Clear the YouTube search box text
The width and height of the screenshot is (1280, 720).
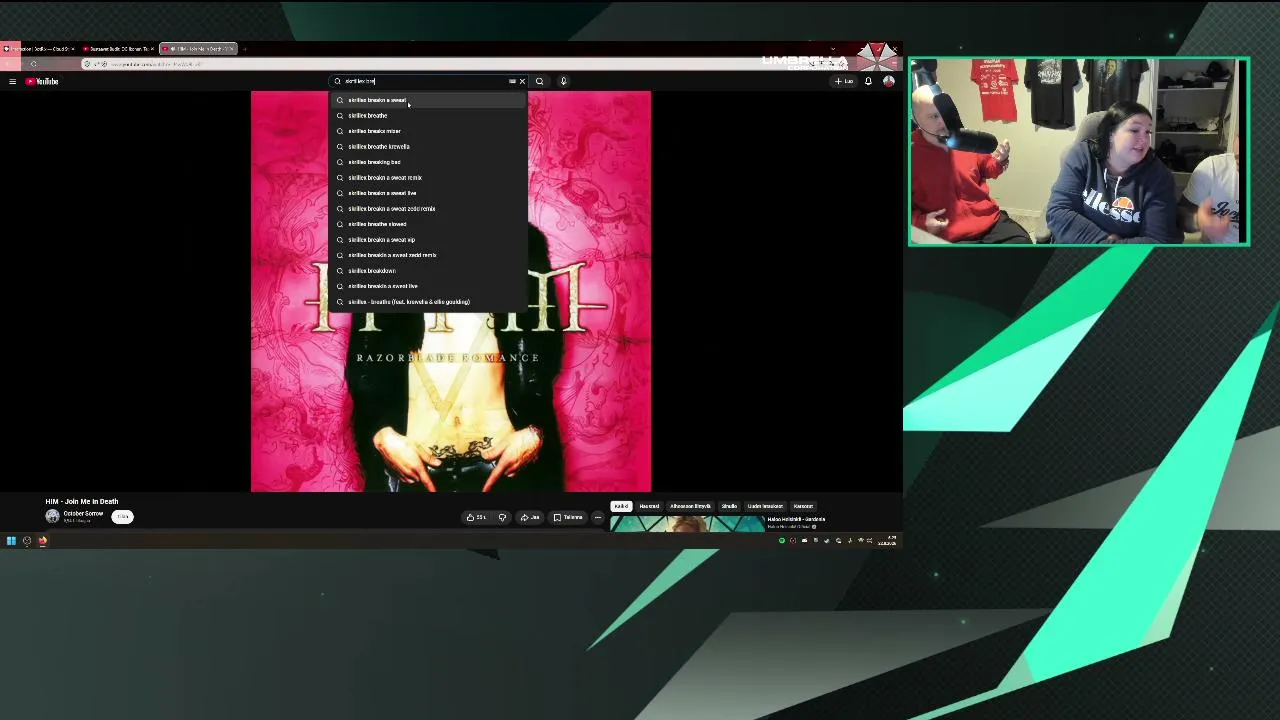pos(522,81)
